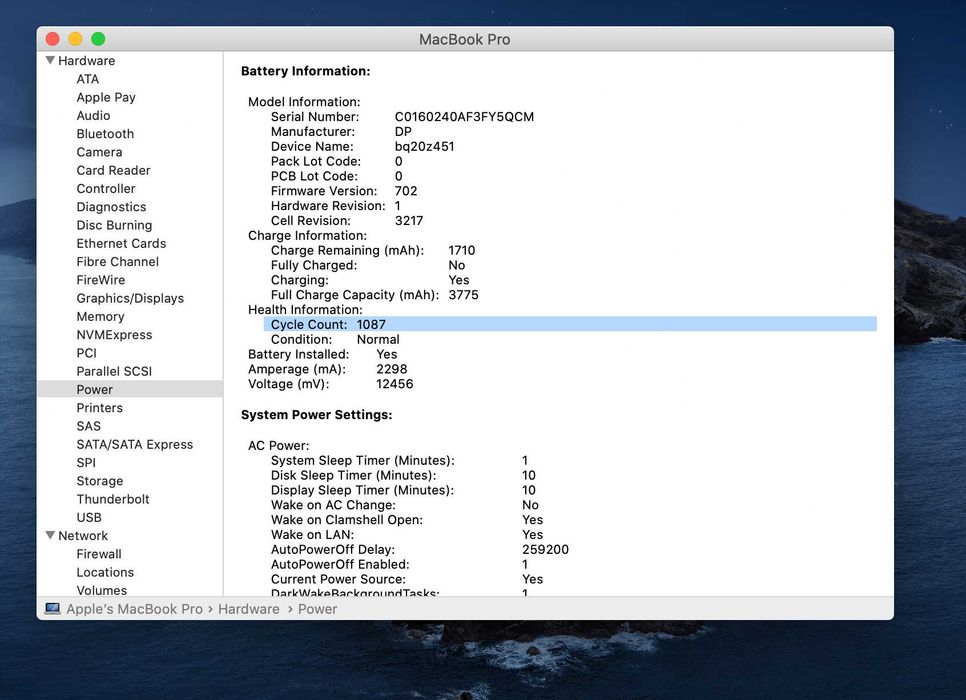Click Charge Remaining value 1710

[x=461, y=250]
